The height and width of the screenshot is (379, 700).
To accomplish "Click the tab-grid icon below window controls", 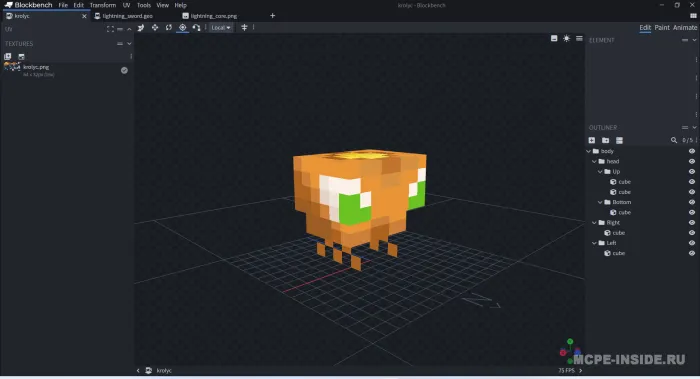I will click(693, 16).
